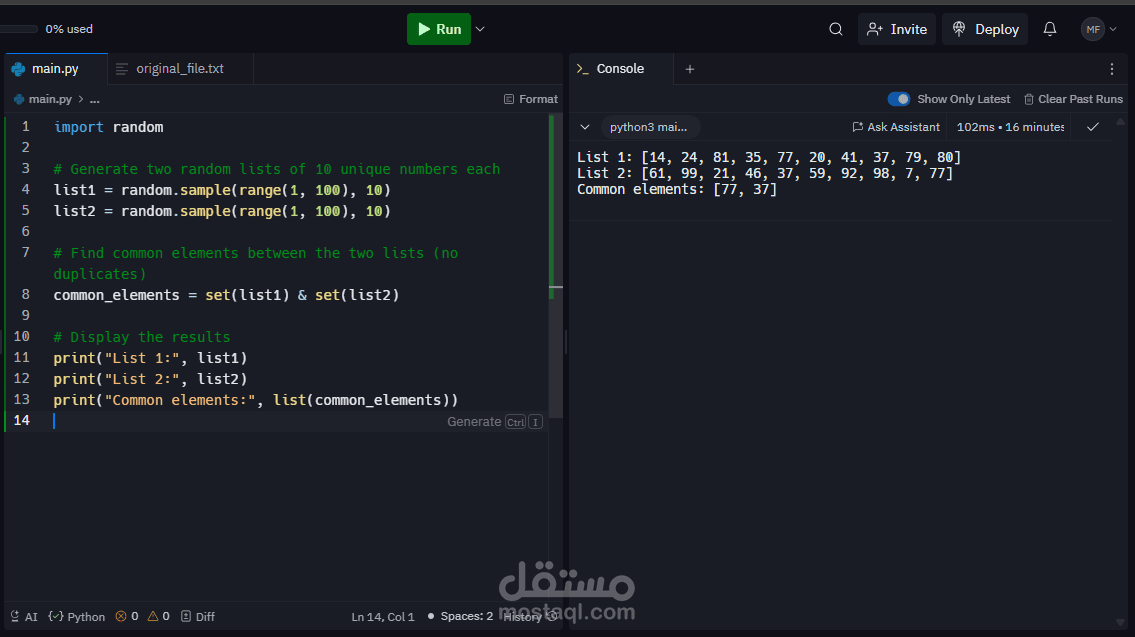The image size is (1135, 637).
Task: Add a new pane tab with plus icon
Action: 690,69
